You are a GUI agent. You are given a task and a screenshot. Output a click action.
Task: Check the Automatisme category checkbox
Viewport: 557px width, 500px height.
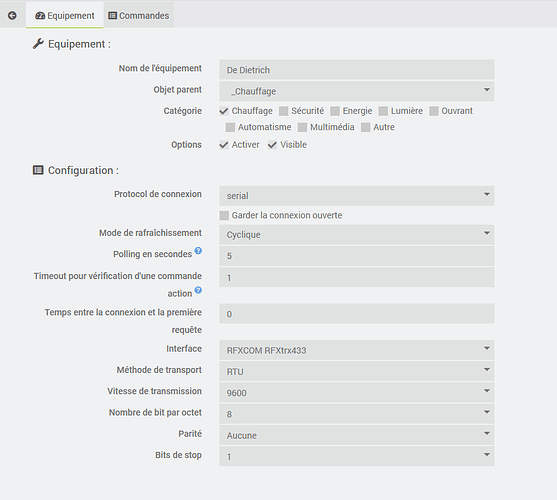point(230,127)
